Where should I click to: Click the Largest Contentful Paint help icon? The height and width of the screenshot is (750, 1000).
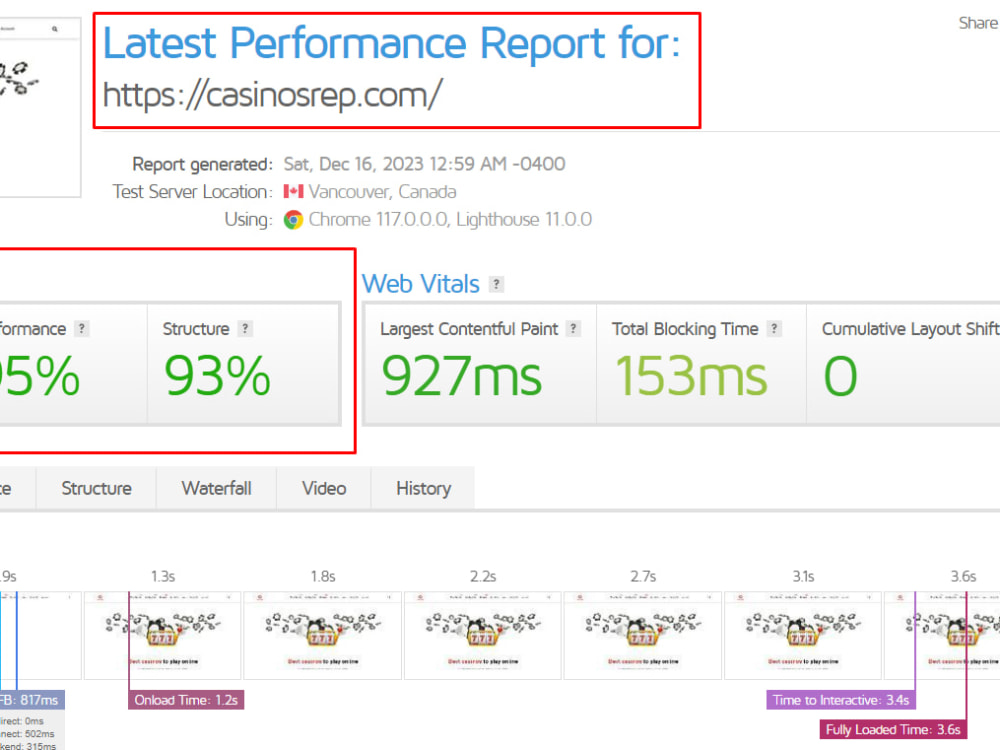(573, 328)
